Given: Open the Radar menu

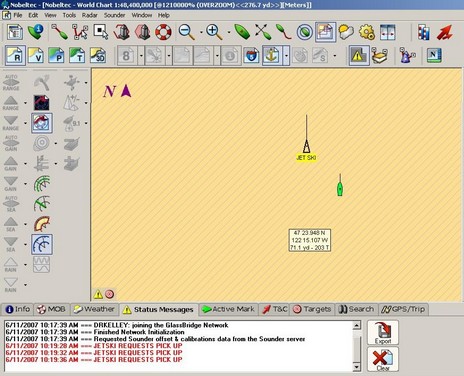Looking at the screenshot, I should [90, 15].
